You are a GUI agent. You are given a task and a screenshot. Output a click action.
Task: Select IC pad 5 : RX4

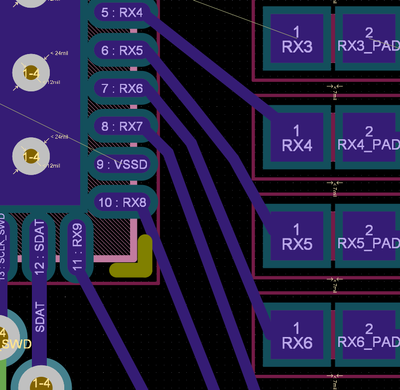click(122, 13)
